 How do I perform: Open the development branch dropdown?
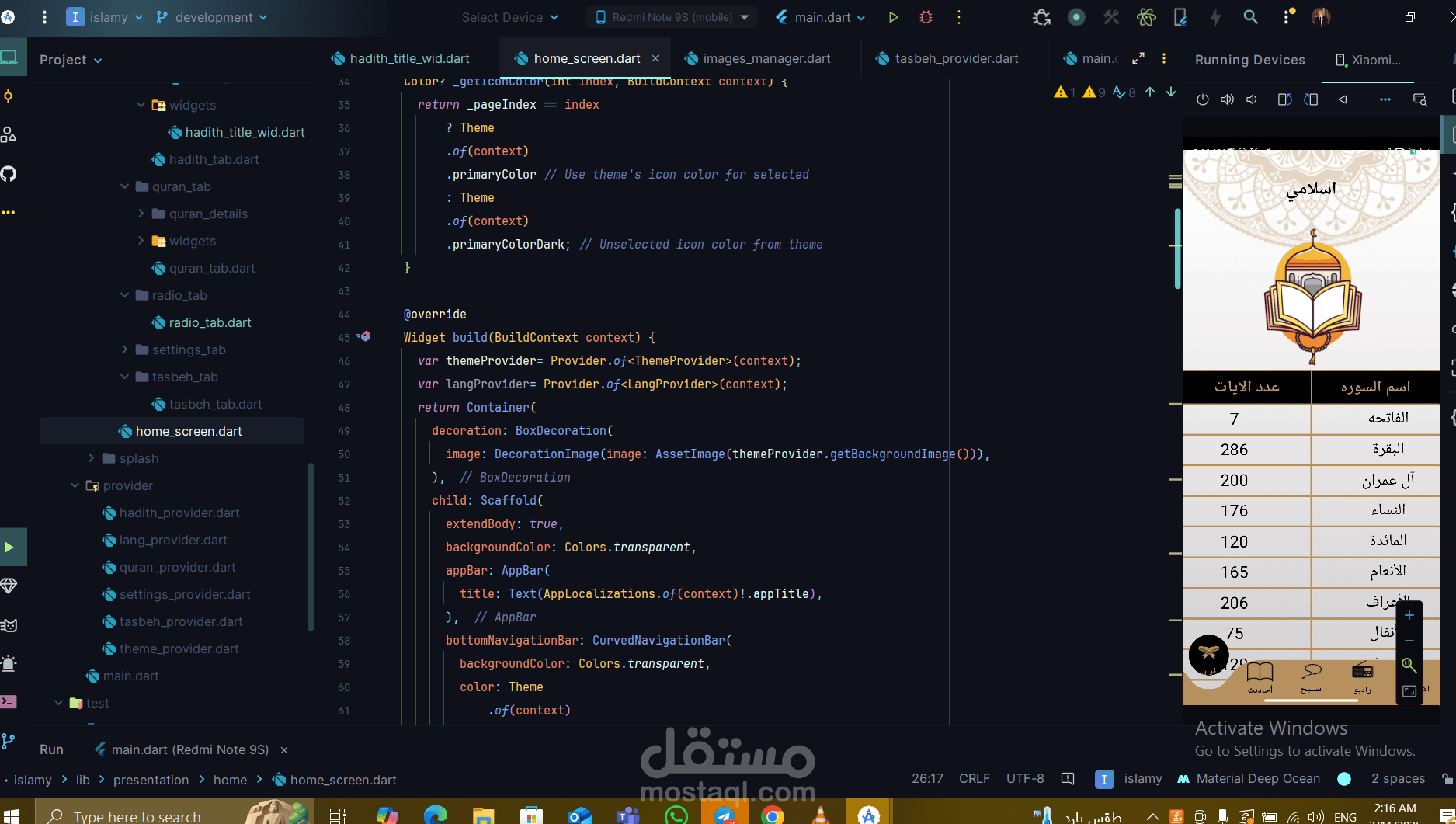point(211,17)
